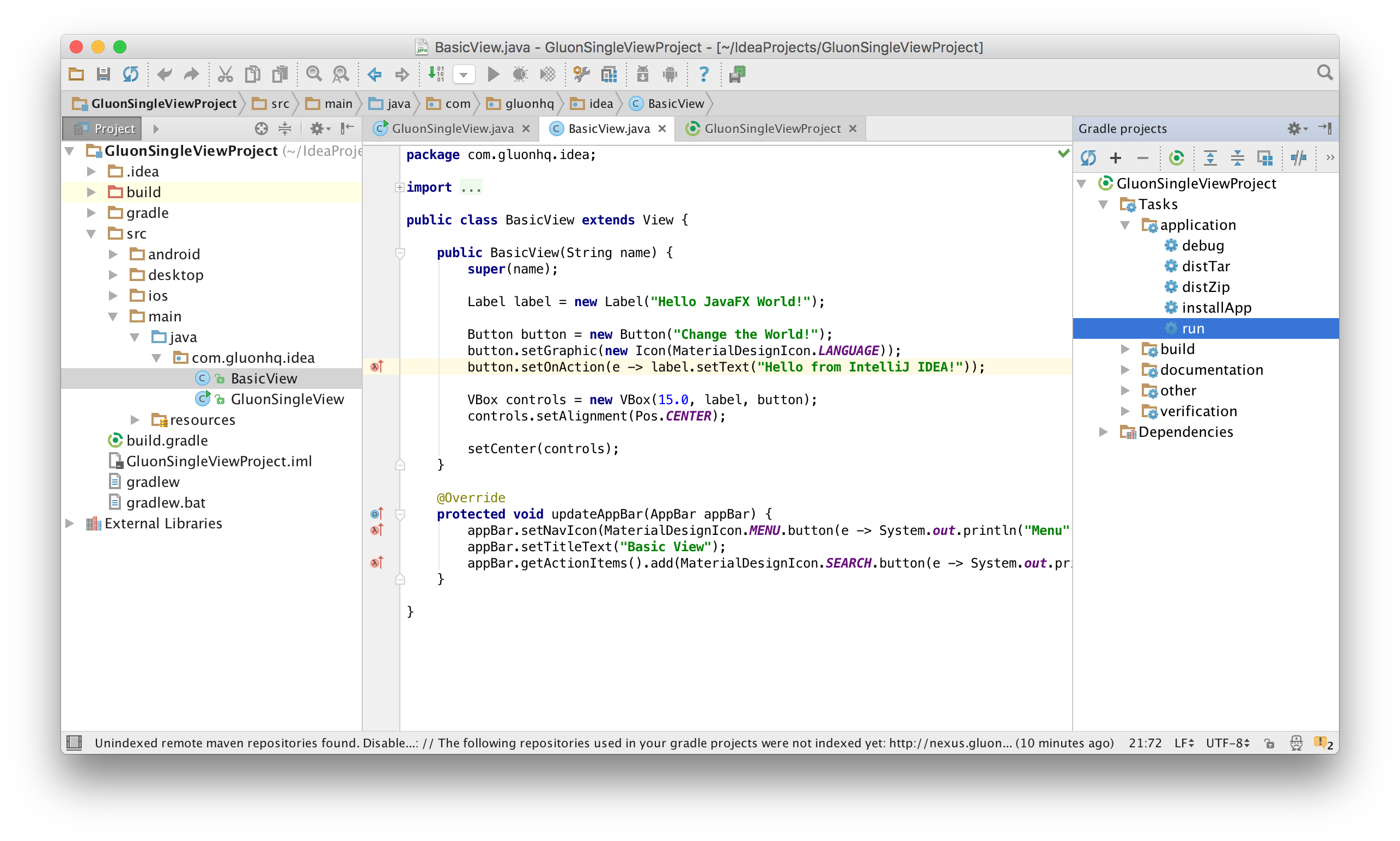
Task: Click Collapse All in Gradle panel
Action: [x=1237, y=157]
